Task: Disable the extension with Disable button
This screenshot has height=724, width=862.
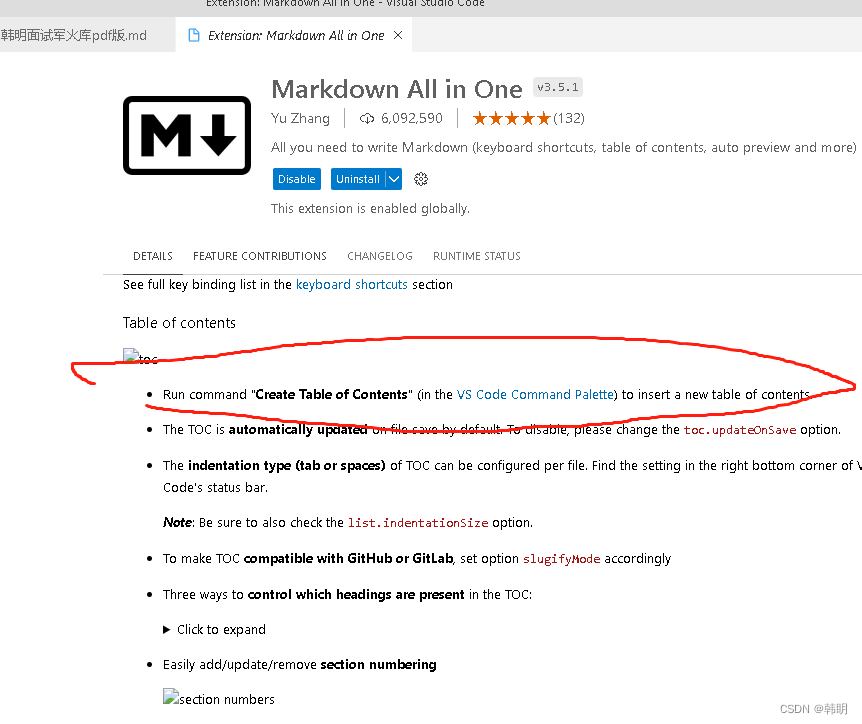Action: tap(297, 179)
